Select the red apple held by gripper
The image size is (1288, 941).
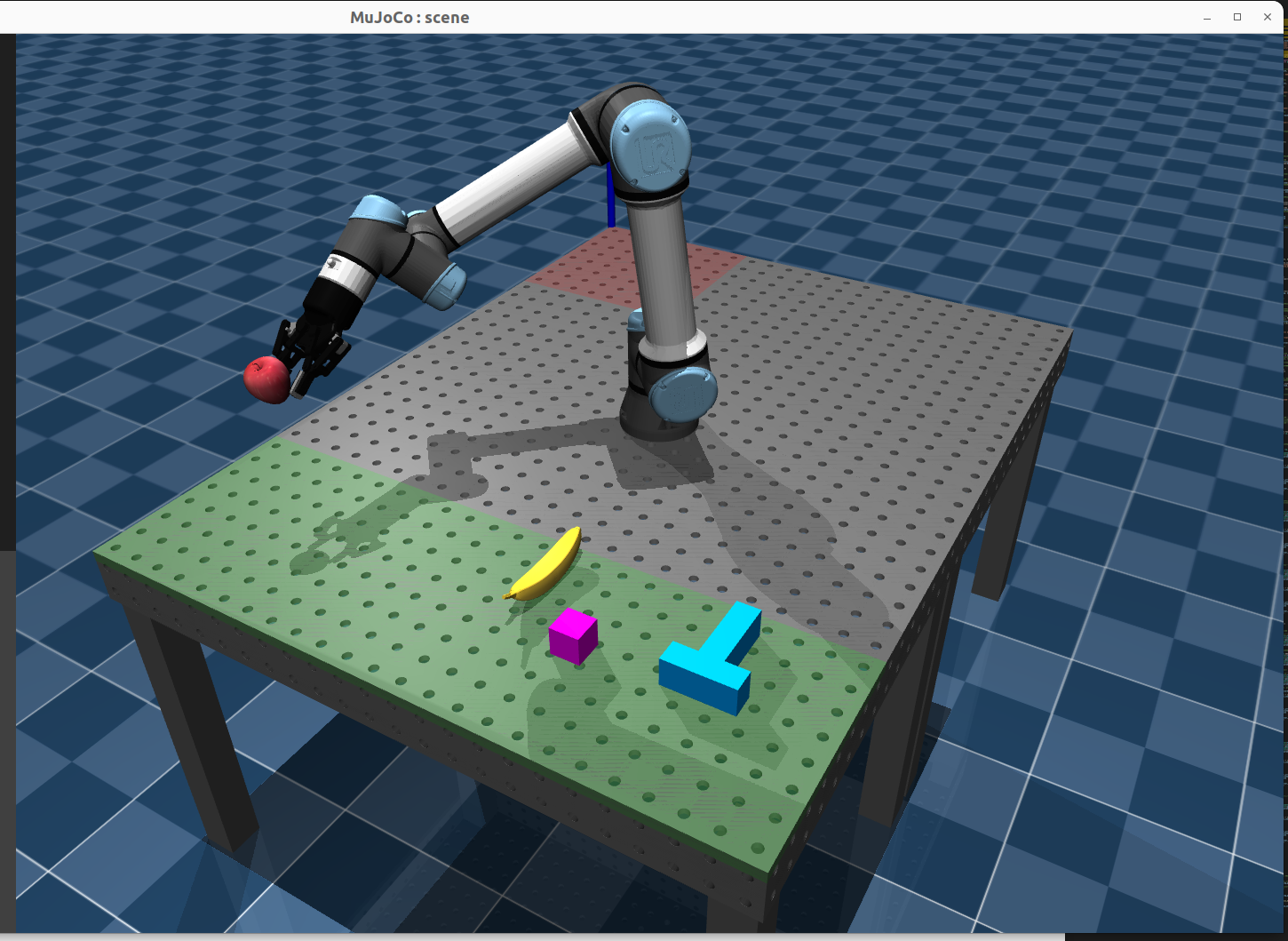[x=266, y=379]
